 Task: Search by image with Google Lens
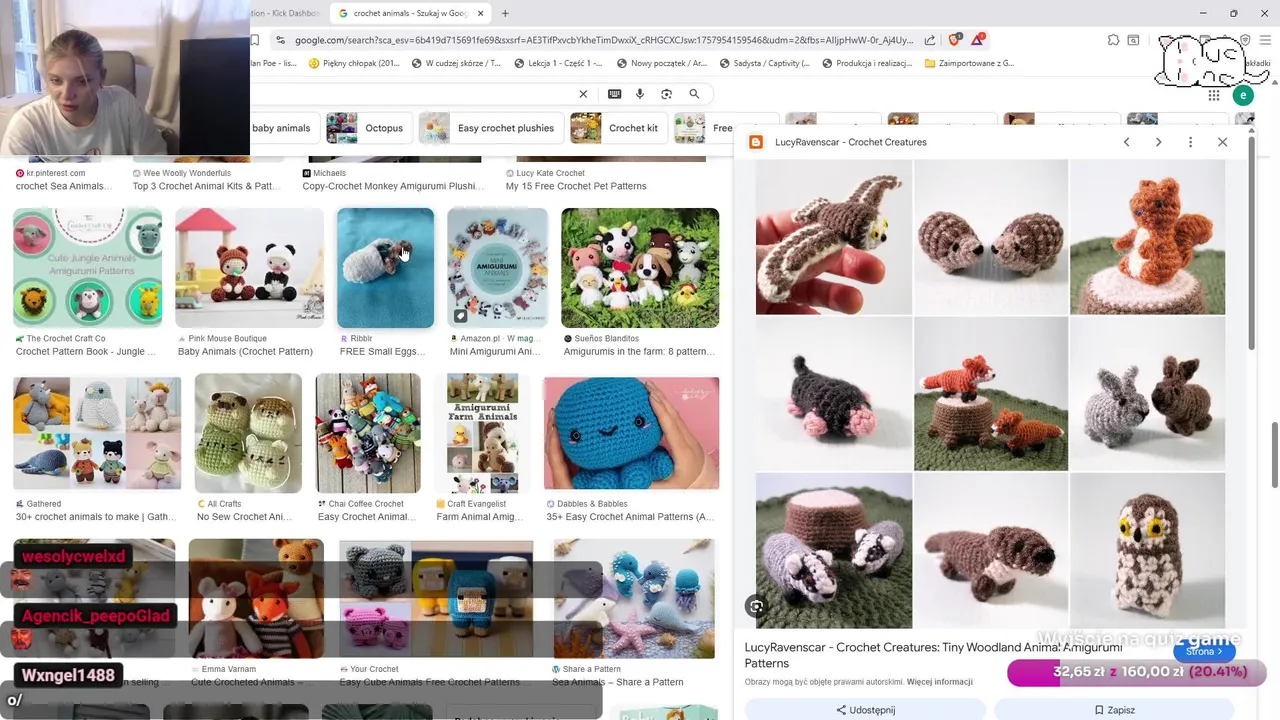[x=666, y=94]
